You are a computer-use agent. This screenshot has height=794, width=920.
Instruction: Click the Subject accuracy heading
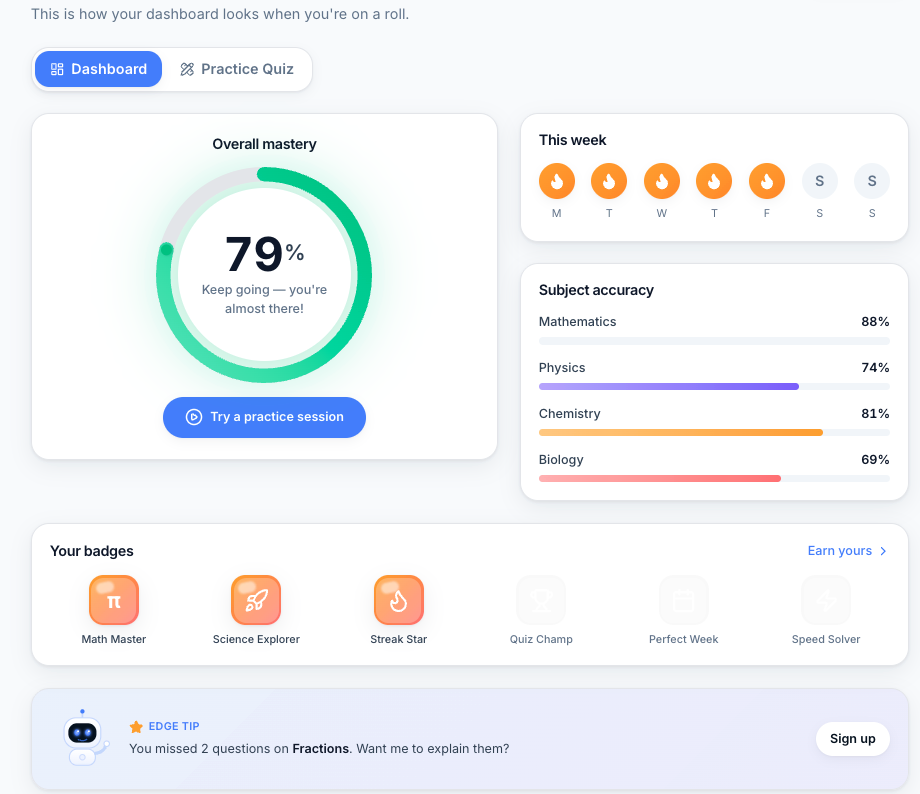tap(596, 290)
